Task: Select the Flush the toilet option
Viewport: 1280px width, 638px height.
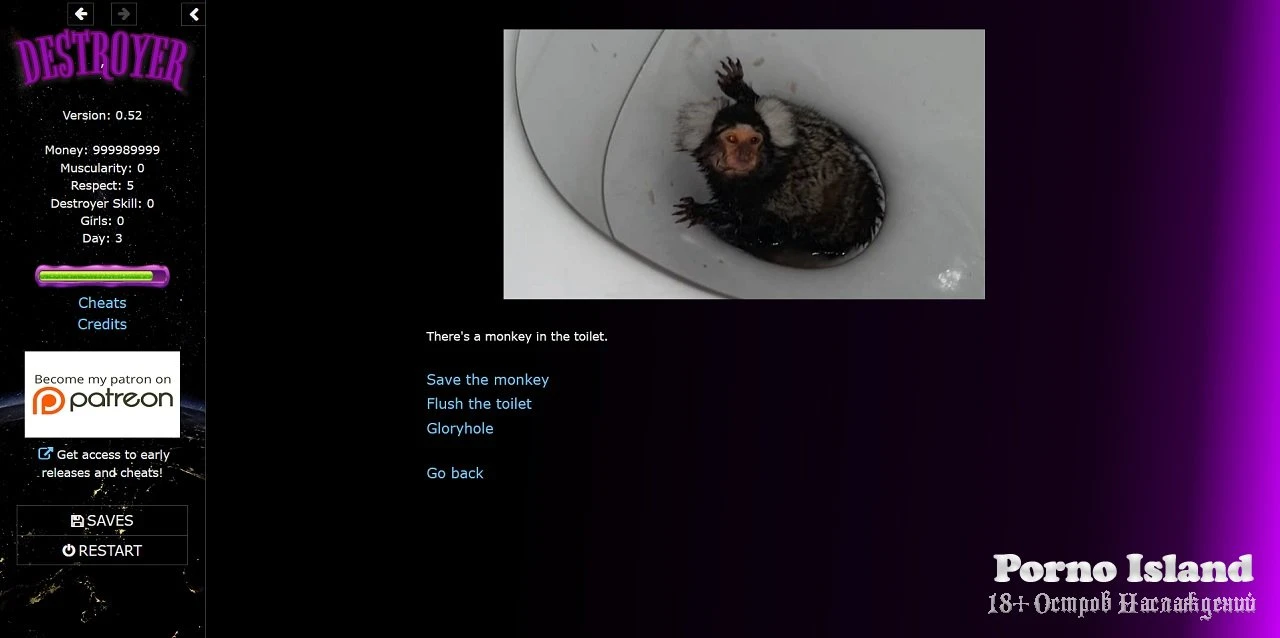Action: pyautogui.click(x=479, y=404)
